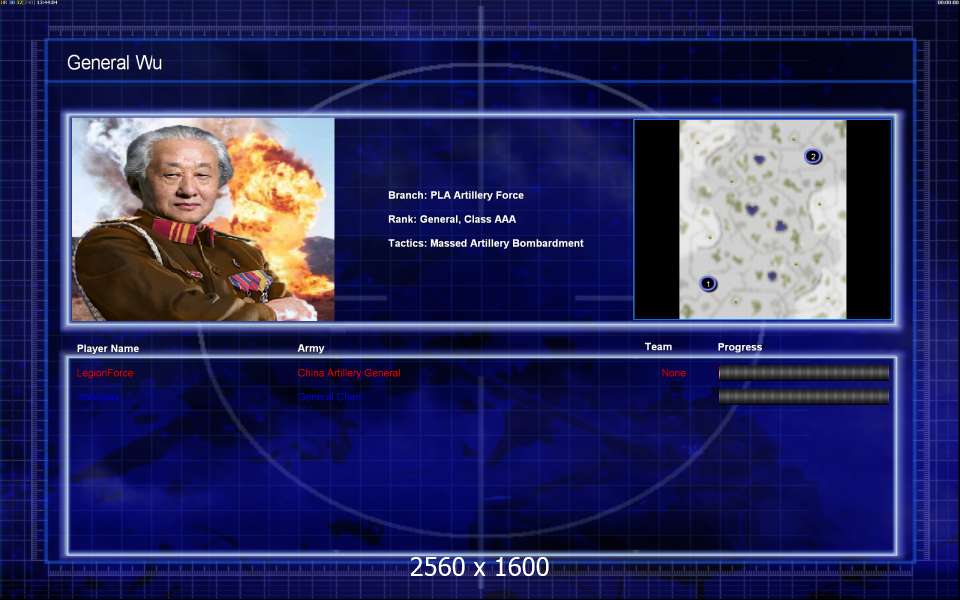Click the blue player's loading progress bar
The height and width of the screenshot is (600, 960).
[804, 397]
